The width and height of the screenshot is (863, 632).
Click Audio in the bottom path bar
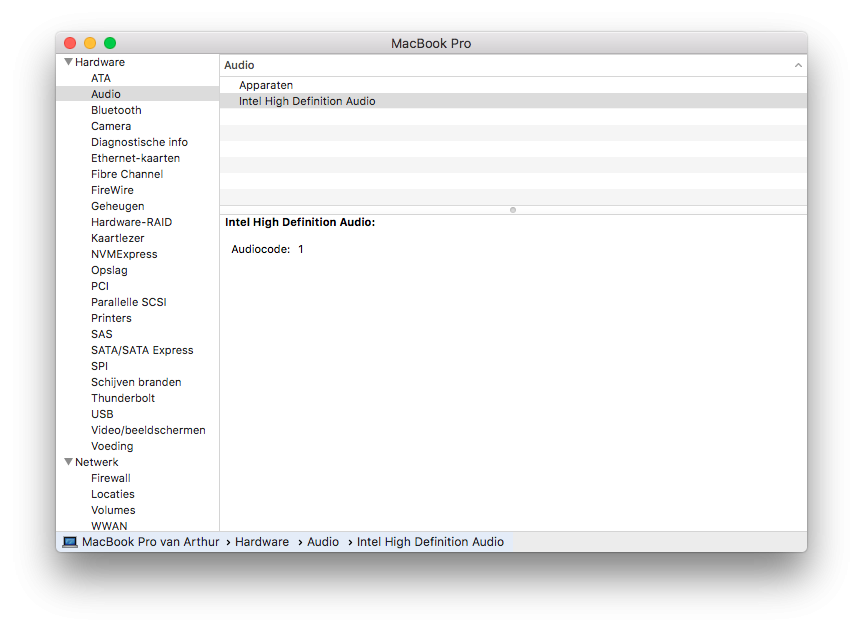pyautogui.click(x=323, y=542)
